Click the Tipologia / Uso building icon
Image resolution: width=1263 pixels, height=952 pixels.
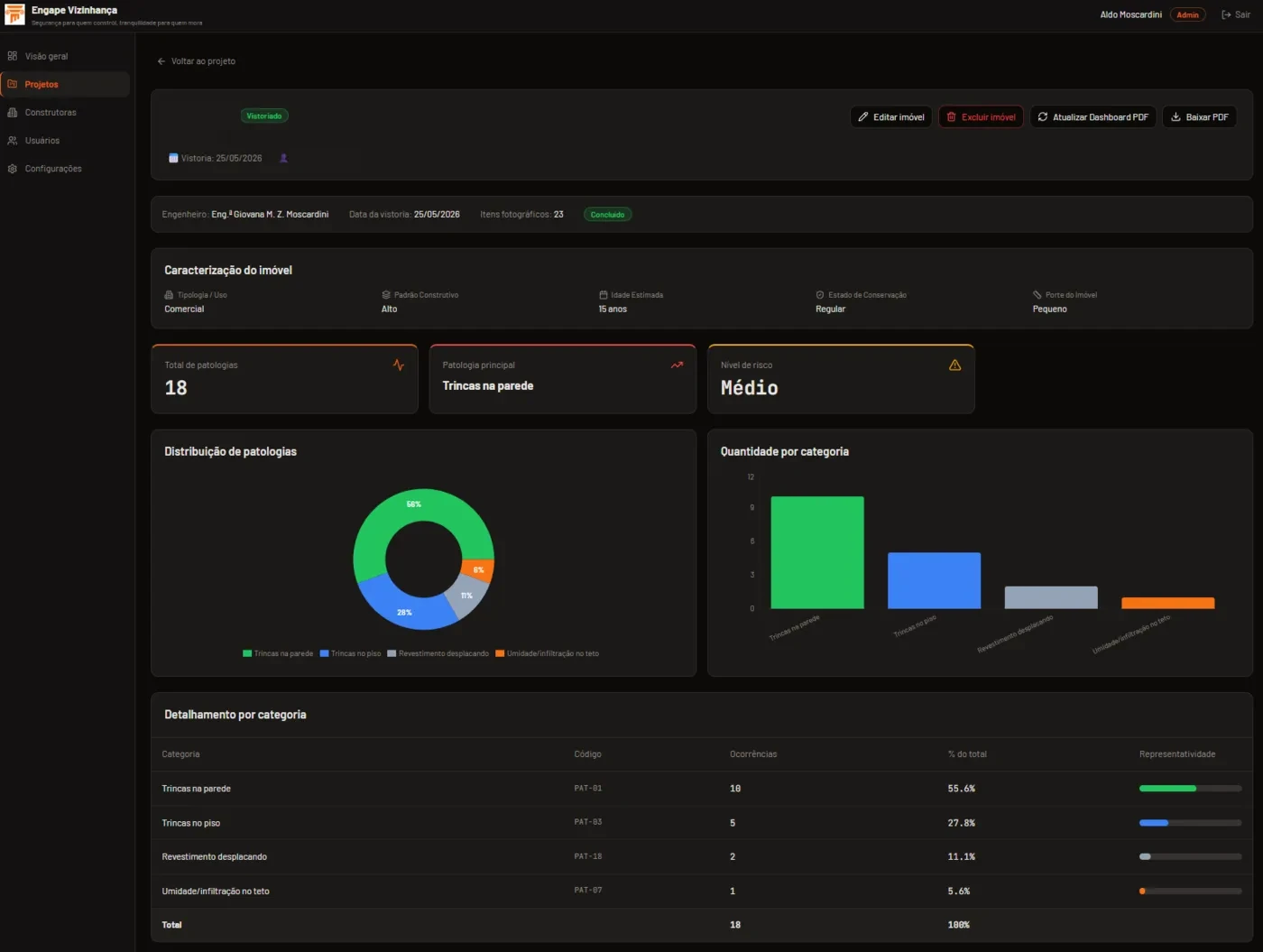pos(169,295)
